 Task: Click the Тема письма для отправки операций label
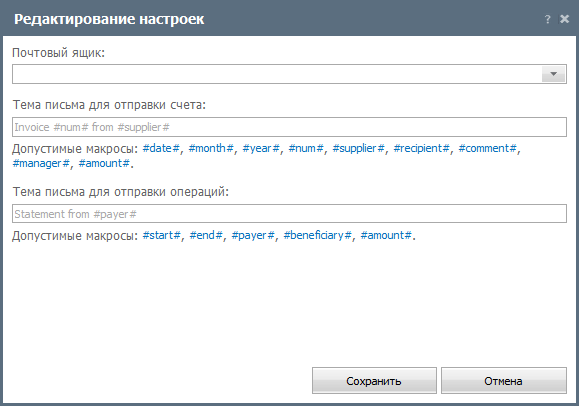tap(121, 192)
